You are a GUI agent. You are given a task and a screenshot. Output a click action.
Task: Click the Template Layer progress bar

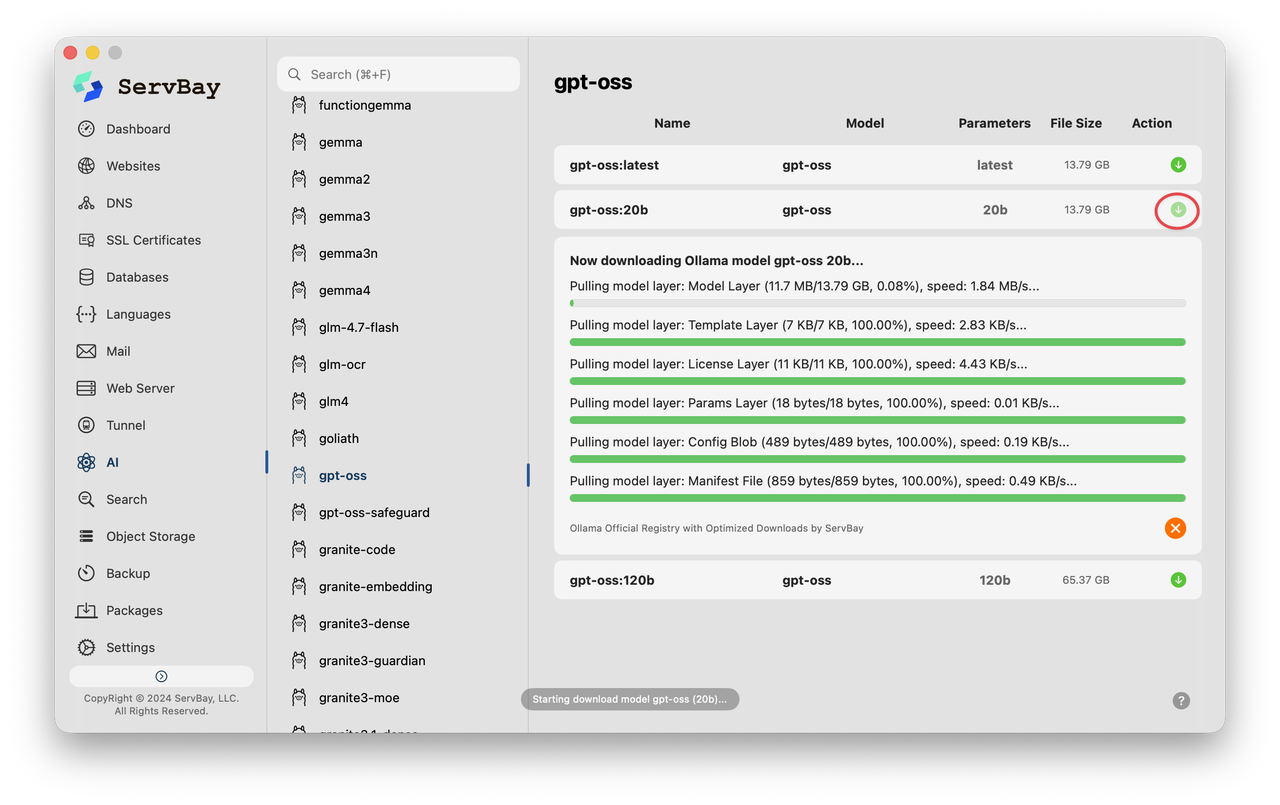click(878, 342)
